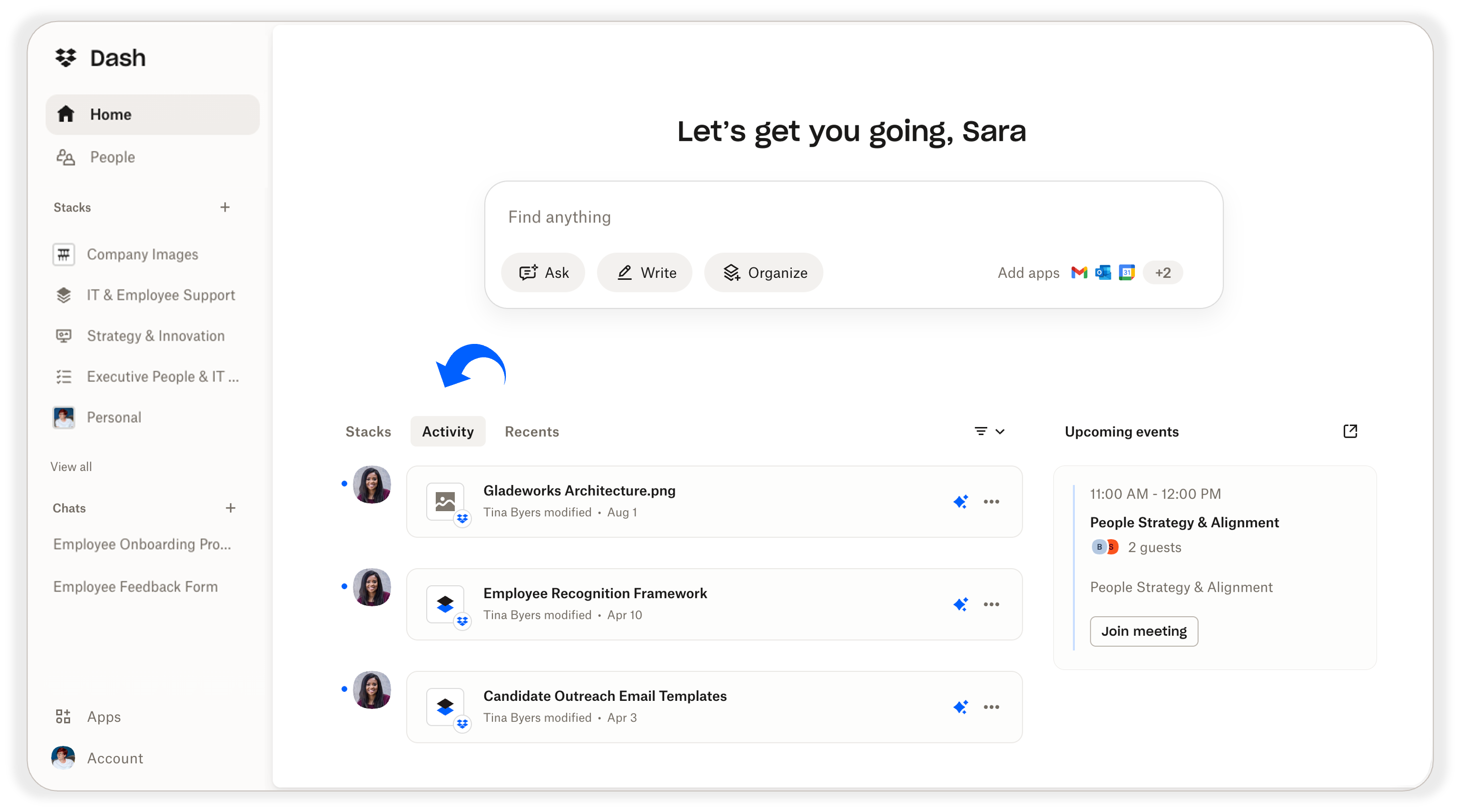Open options menu for Candidate Outreach Email Templates
1460x812 pixels.
tap(991, 707)
